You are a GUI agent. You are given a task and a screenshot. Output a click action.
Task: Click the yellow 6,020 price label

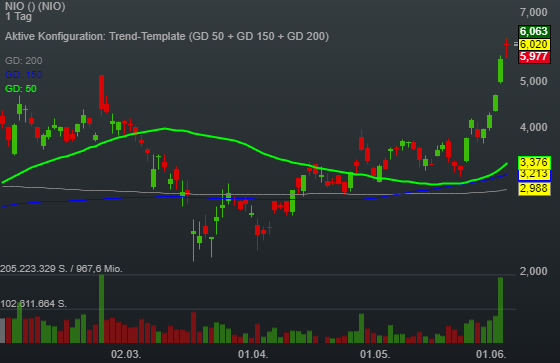534,44
